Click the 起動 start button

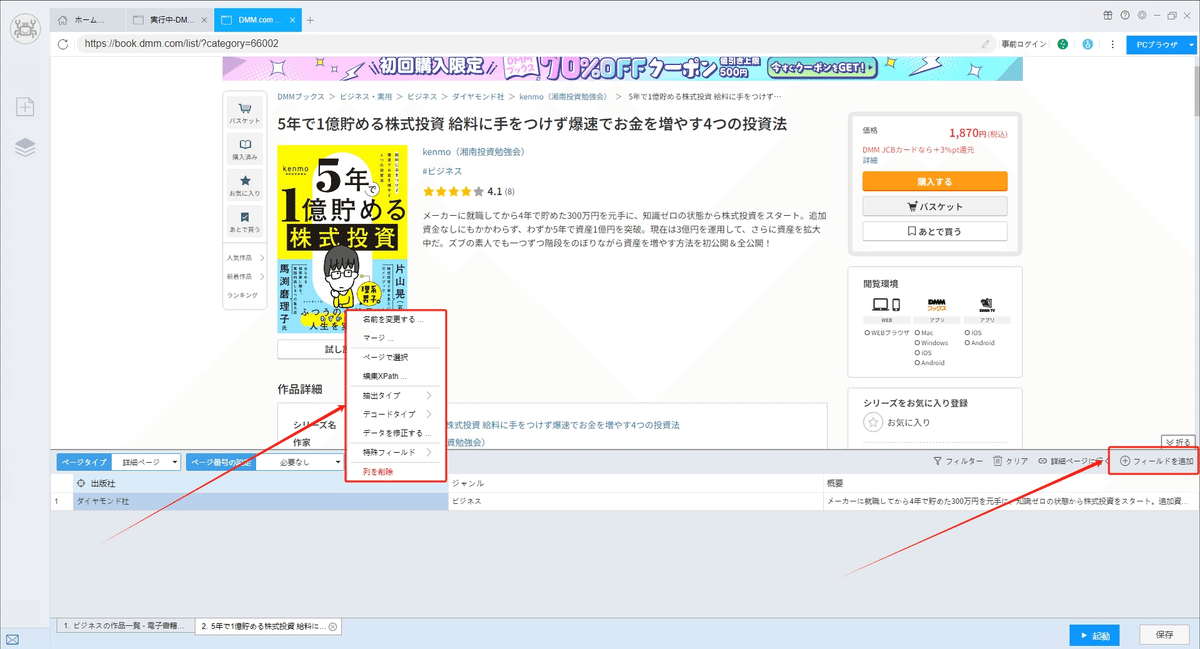[x=1094, y=635]
